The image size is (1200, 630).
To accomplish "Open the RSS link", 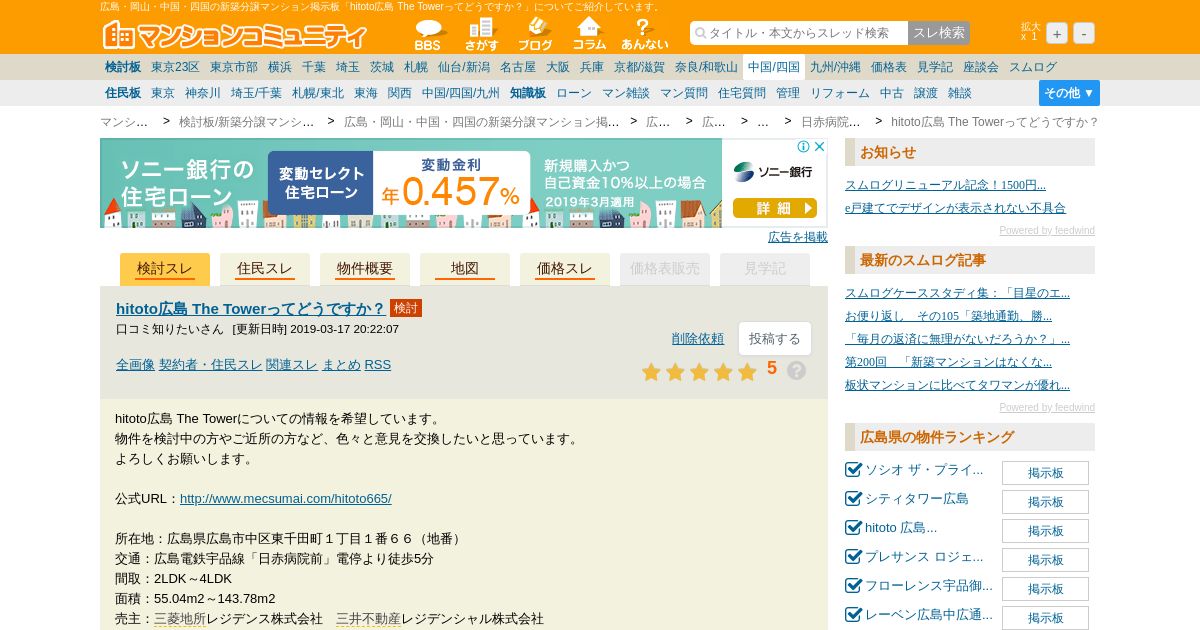I will (378, 364).
